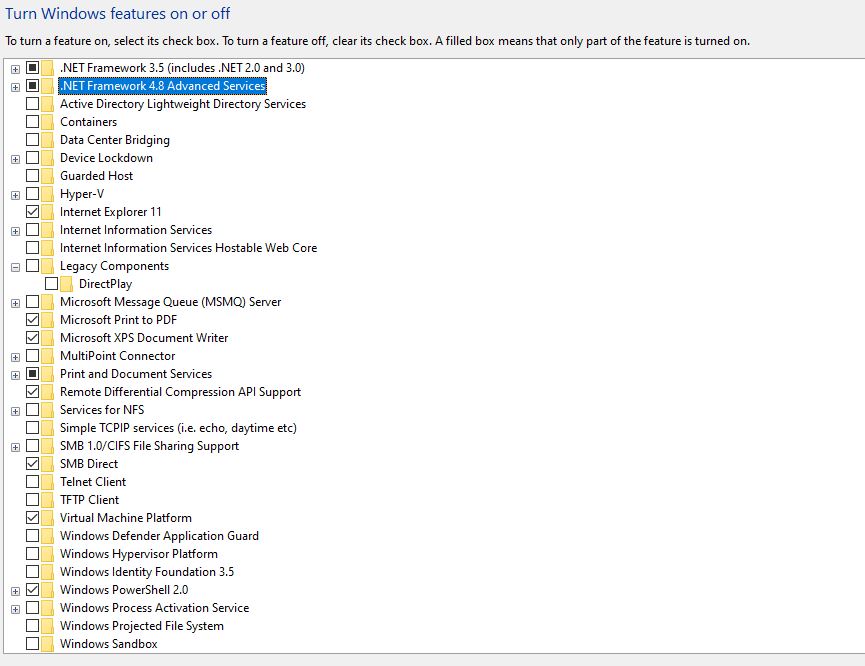Check Data Center Bridging box
The width and height of the screenshot is (865, 666).
tap(33, 140)
